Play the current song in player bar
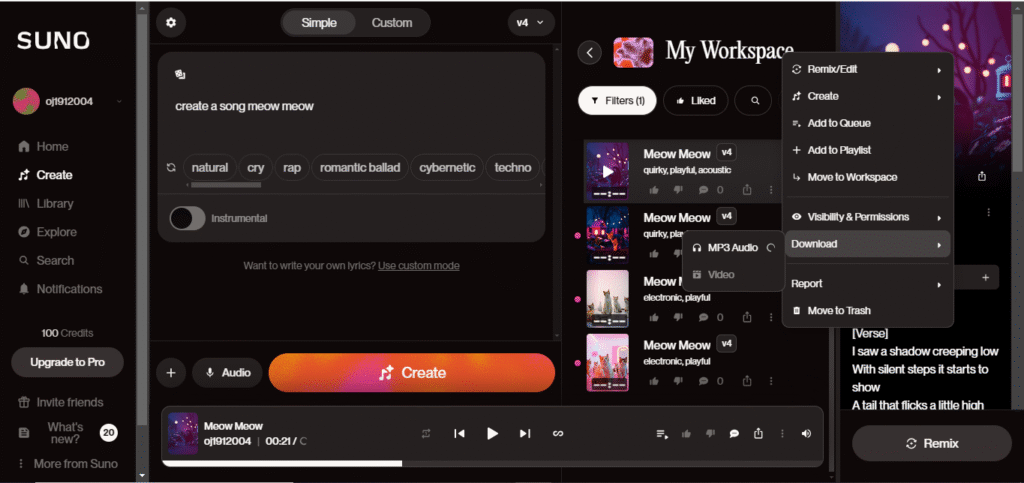 [x=492, y=433]
